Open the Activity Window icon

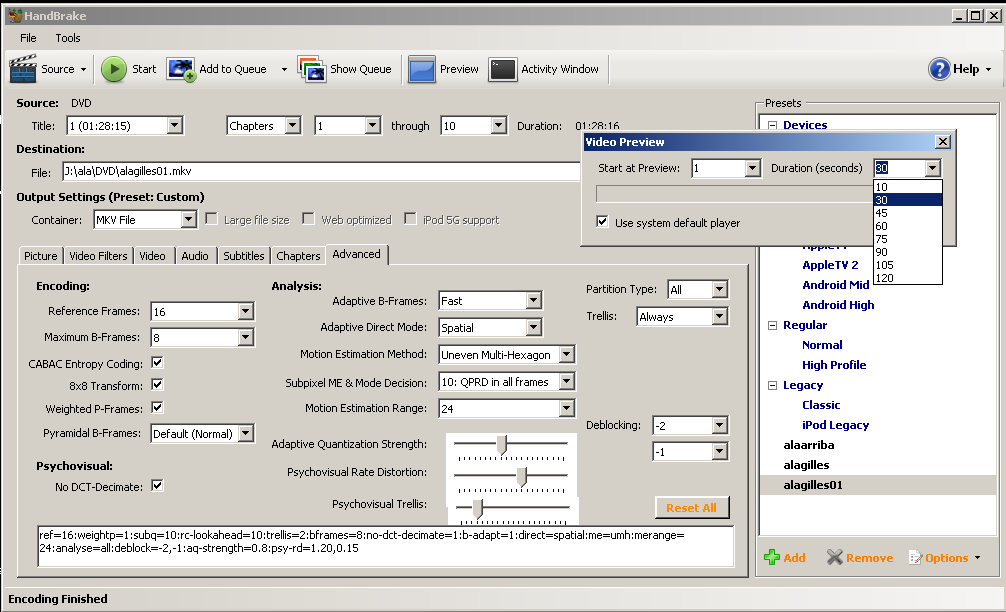click(x=502, y=69)
